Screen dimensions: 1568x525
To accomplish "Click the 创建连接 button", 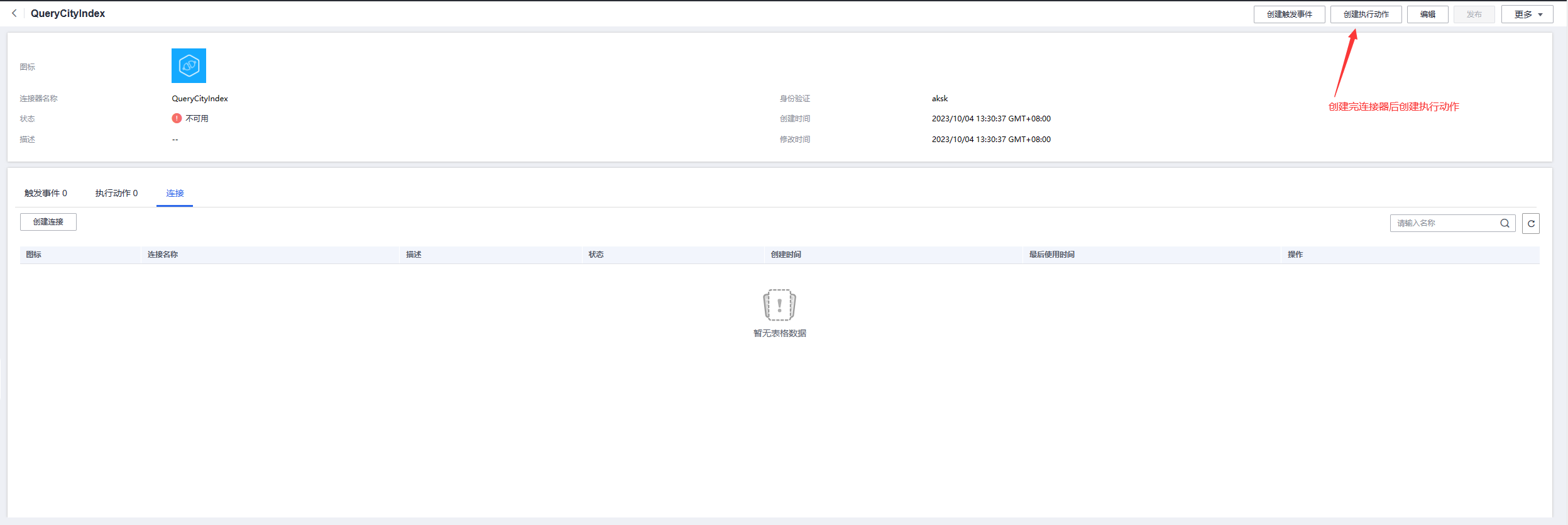I will [x=48, y=222].
